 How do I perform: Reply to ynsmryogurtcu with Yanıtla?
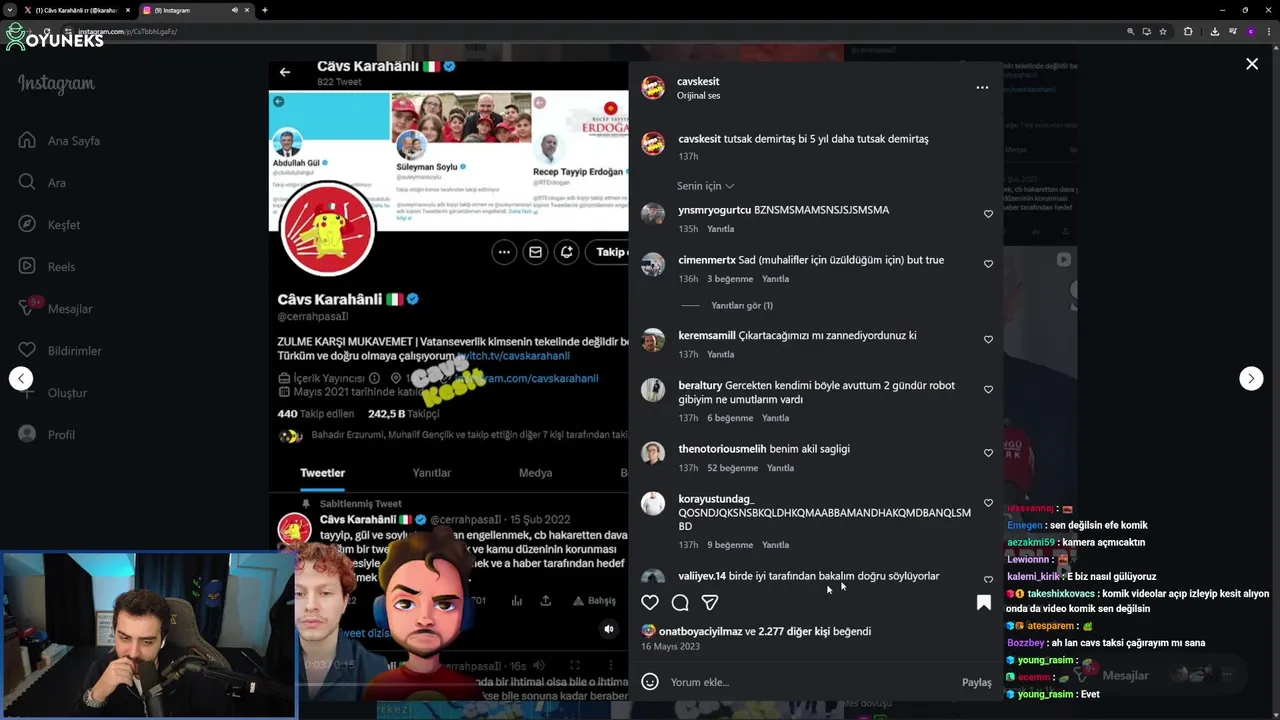[720, 229]
